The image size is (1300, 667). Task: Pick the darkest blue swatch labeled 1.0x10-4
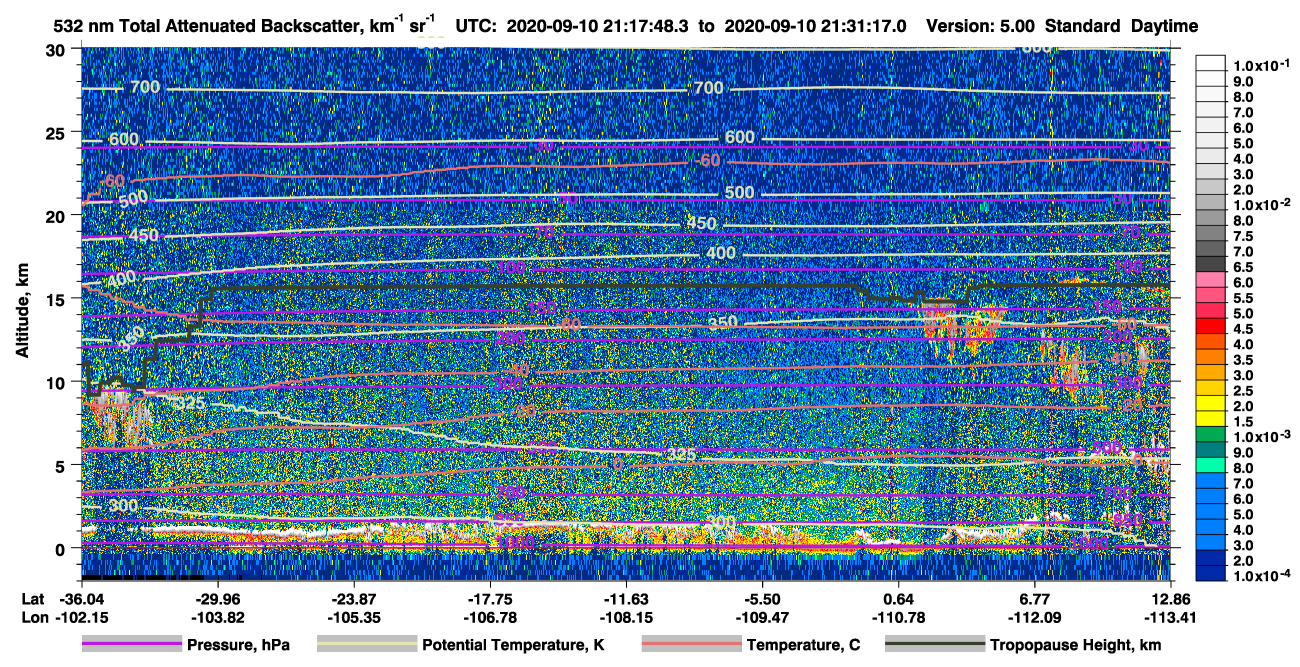[1211, 575]
